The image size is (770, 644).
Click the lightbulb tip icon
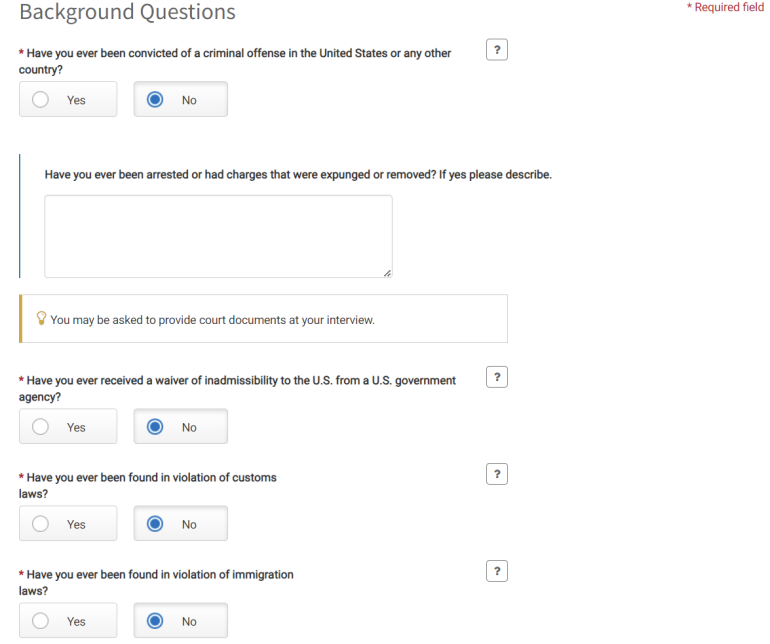[42, 319]
